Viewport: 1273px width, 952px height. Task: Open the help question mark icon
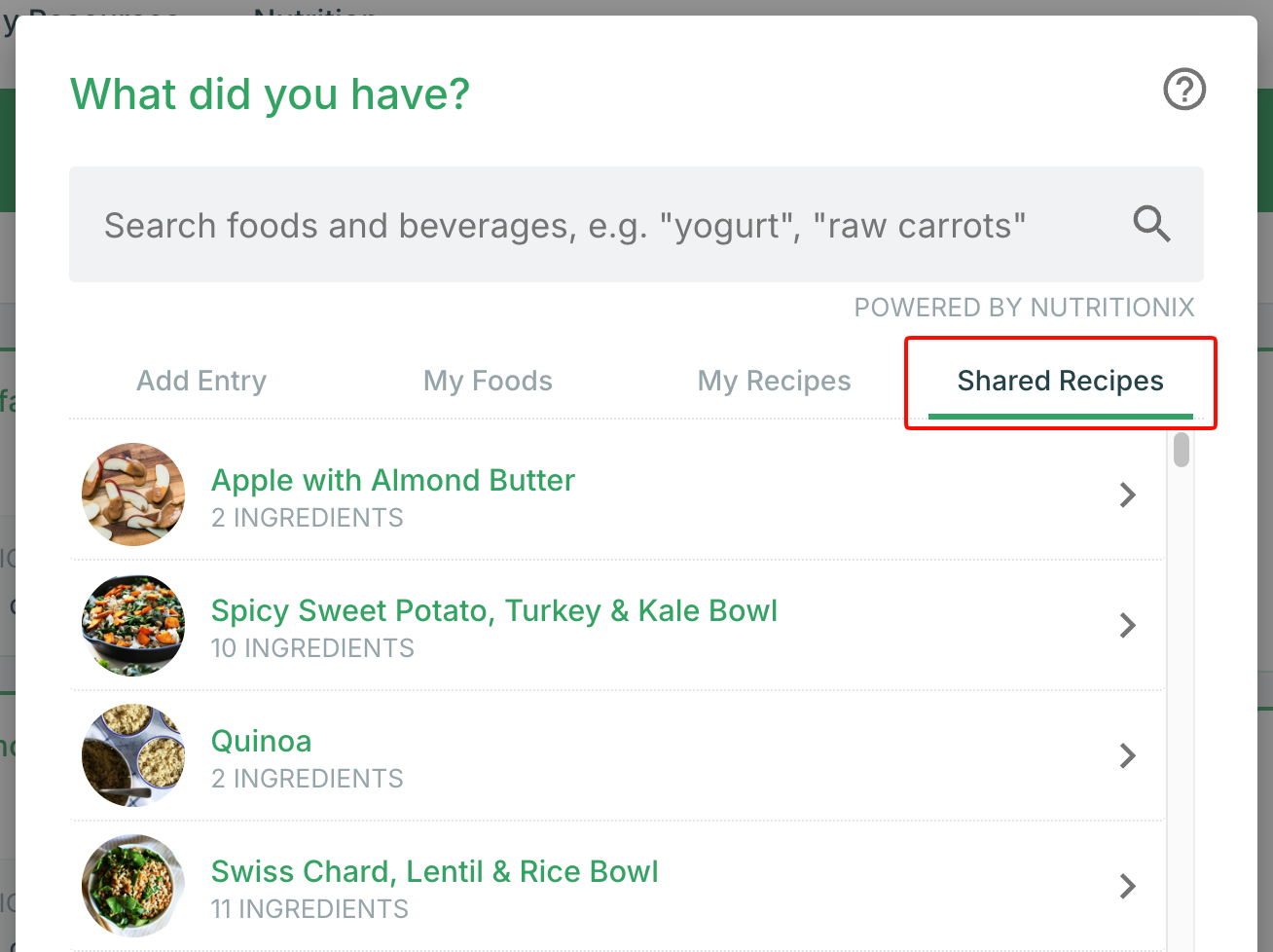point(1184,90)
